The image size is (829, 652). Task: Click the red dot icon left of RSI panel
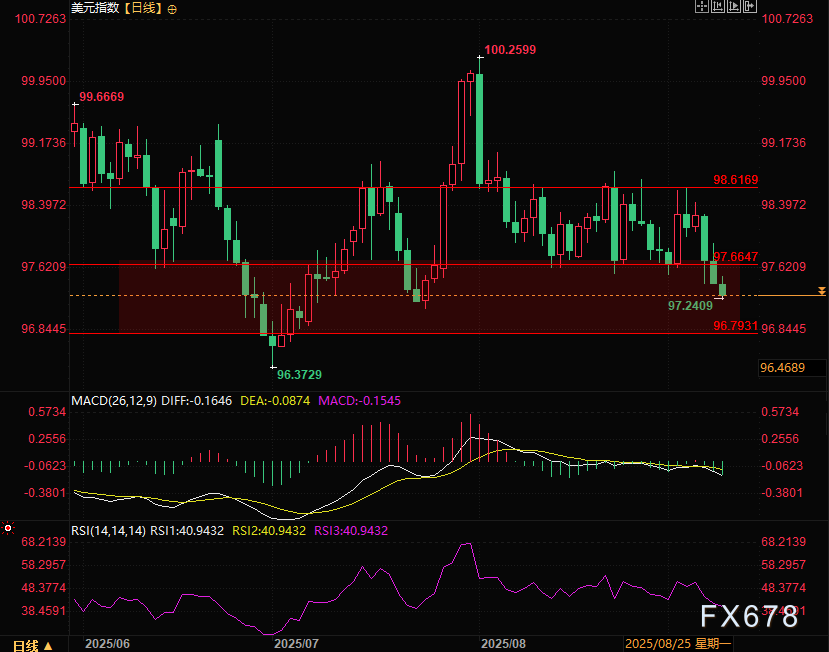[7, 527]
